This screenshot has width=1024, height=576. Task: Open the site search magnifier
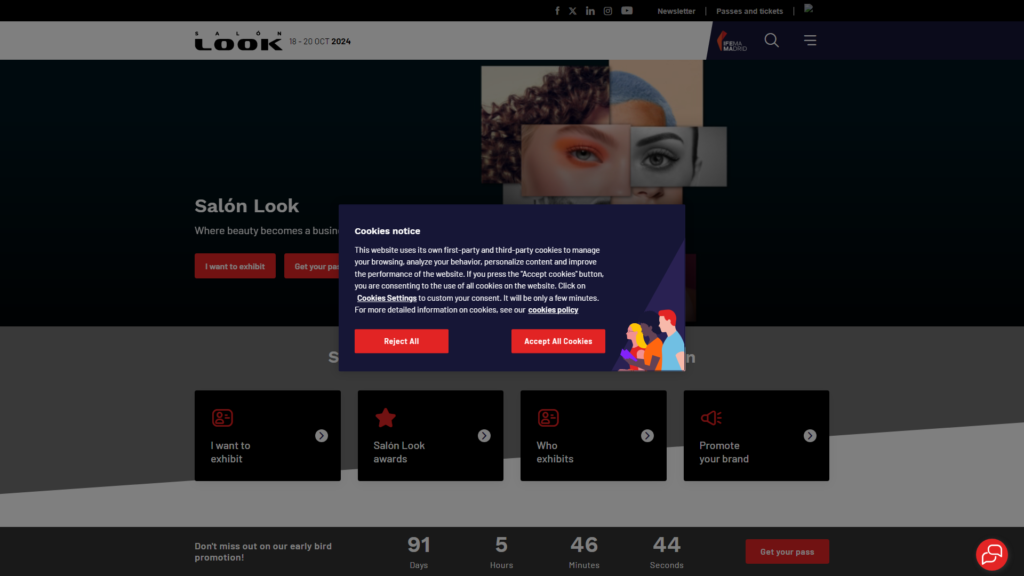[x=772, y=40]
